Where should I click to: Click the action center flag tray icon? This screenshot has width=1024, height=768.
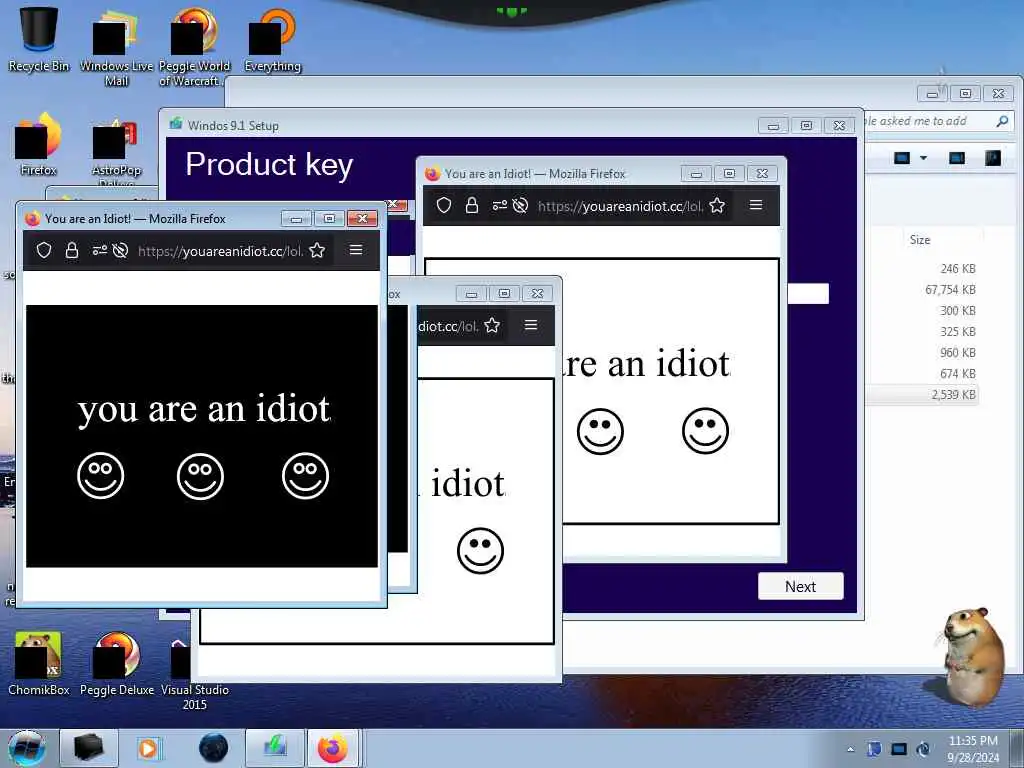click(874, 749)
